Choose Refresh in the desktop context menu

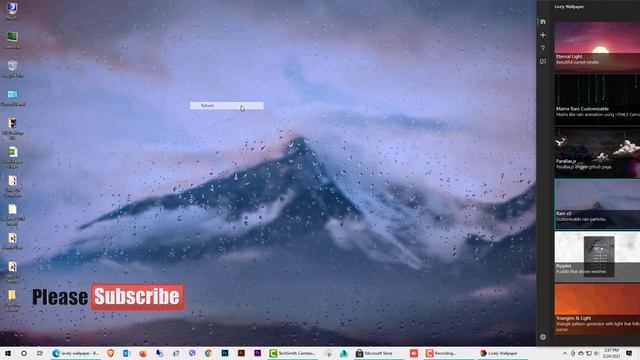click(x=227, y=106)
